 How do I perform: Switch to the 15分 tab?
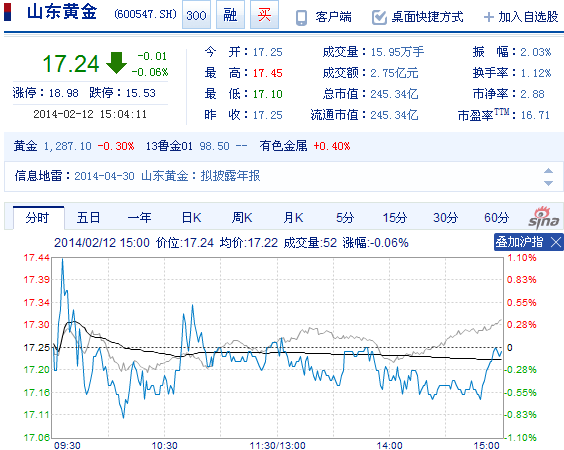395,218
